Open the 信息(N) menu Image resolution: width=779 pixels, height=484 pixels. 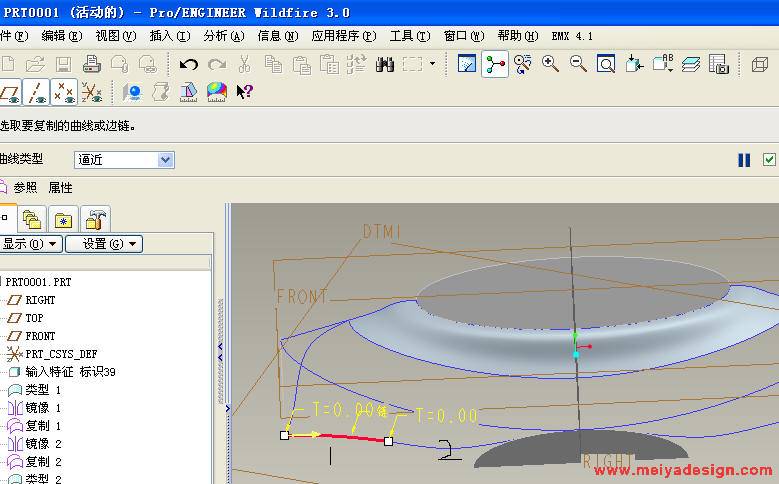pyautogui.click(x=278, y=36)
